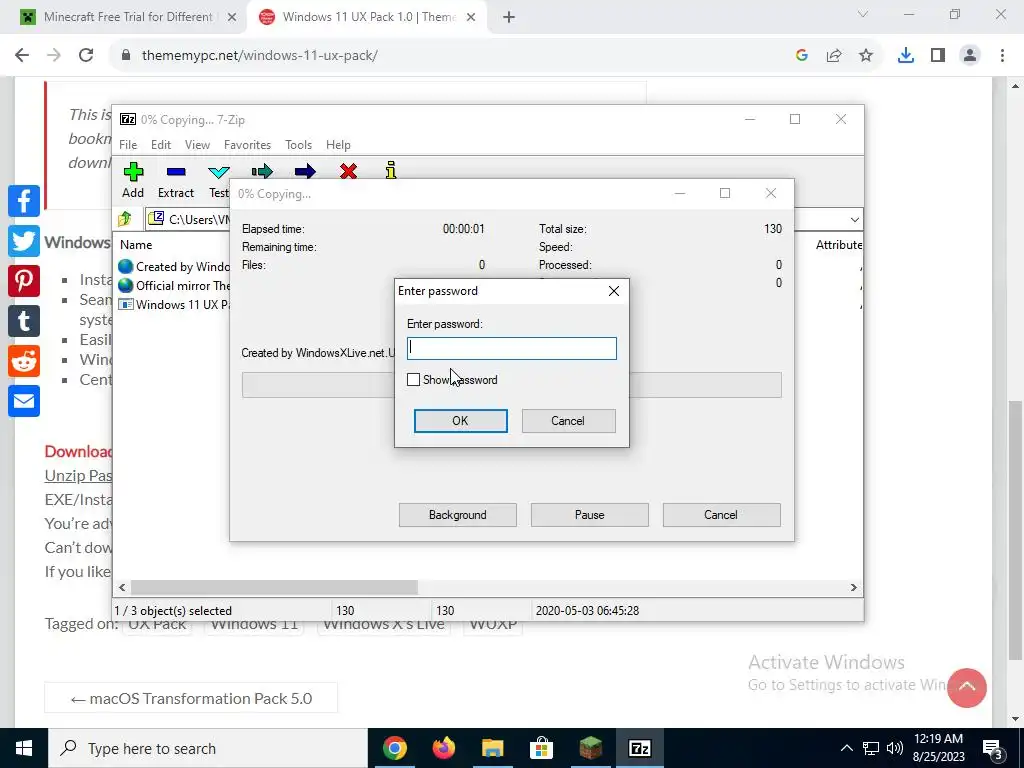Click Cancel button in copying dialog

pos(722,515)
